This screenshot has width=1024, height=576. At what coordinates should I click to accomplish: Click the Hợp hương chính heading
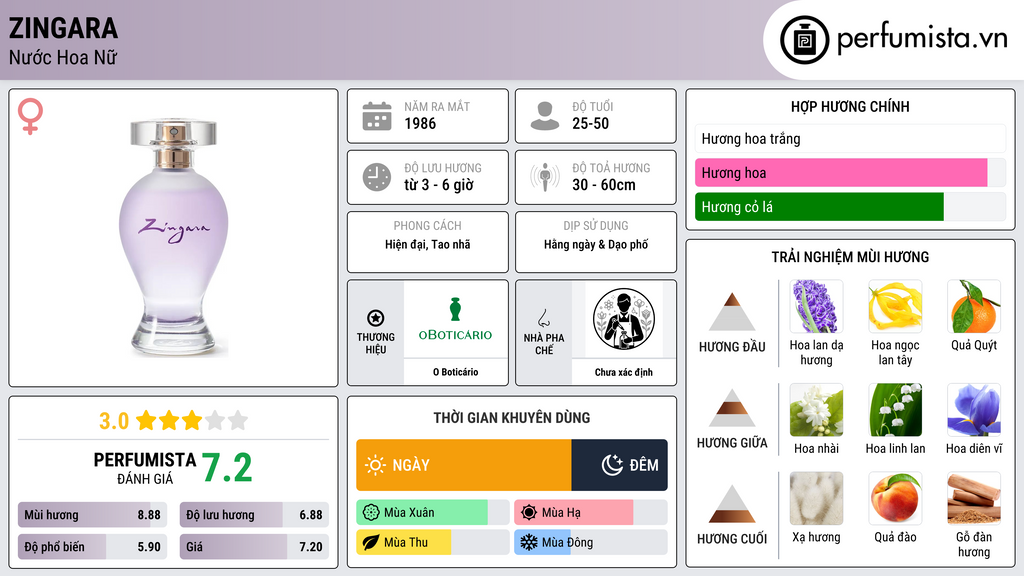(x=850, y=106)
